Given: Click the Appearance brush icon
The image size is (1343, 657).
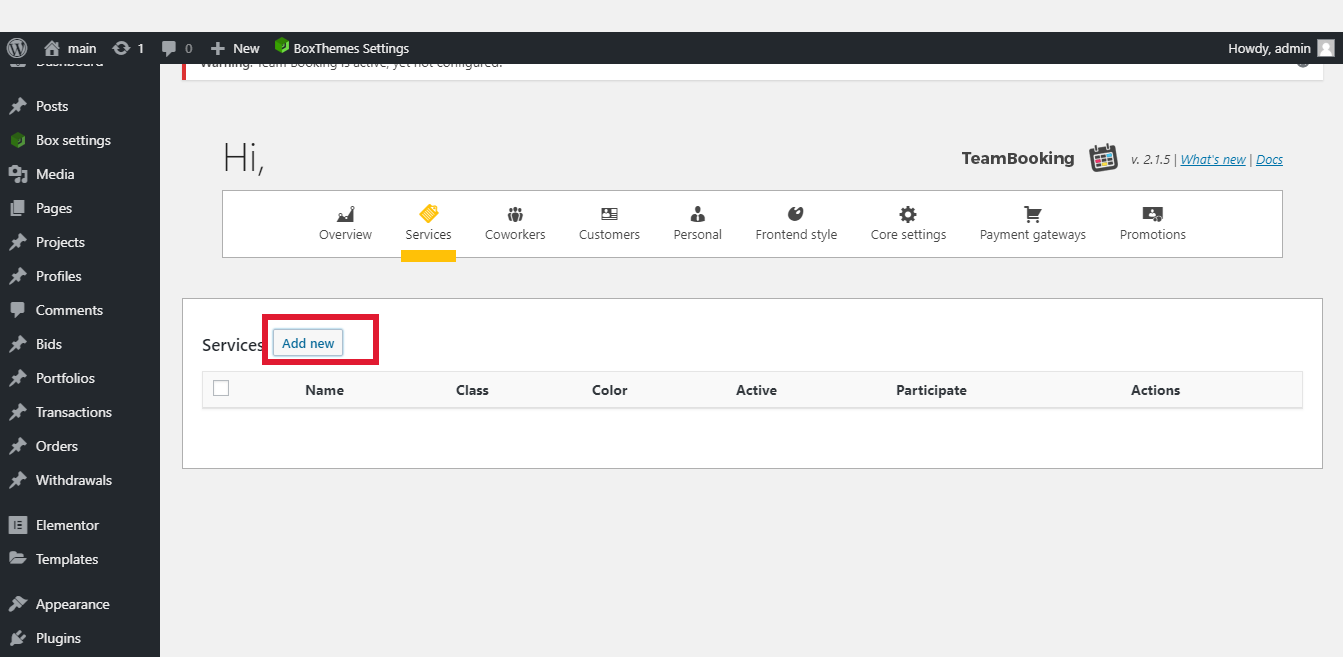Looking at the screenshot, I should coord(18,604).
